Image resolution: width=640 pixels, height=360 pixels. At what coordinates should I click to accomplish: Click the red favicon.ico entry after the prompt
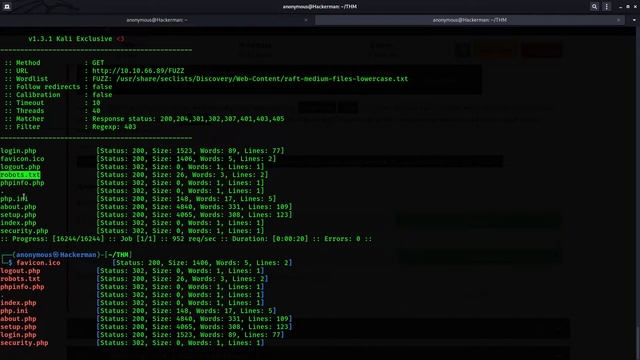click(38, 263)
